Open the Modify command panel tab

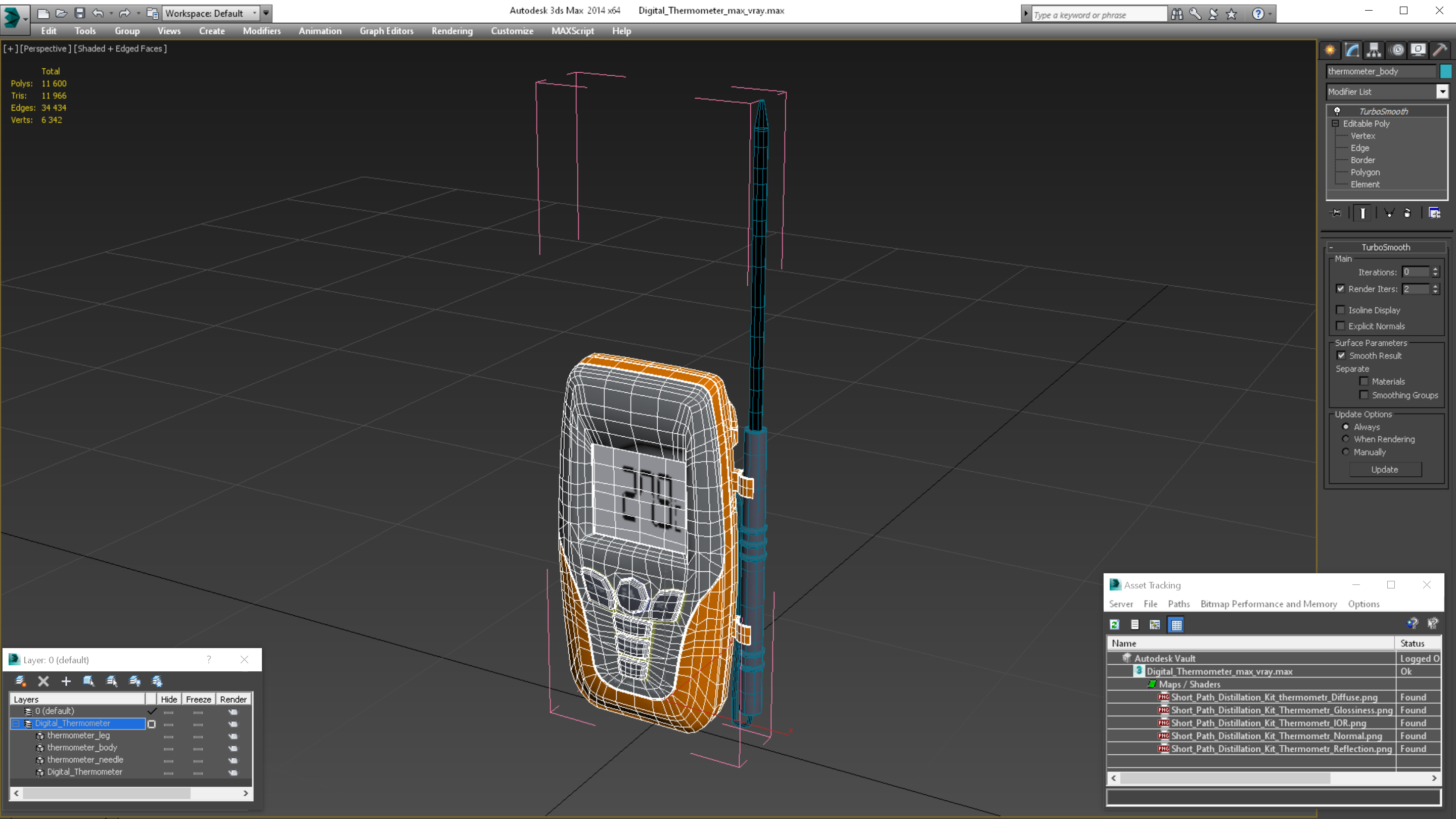1352,51
